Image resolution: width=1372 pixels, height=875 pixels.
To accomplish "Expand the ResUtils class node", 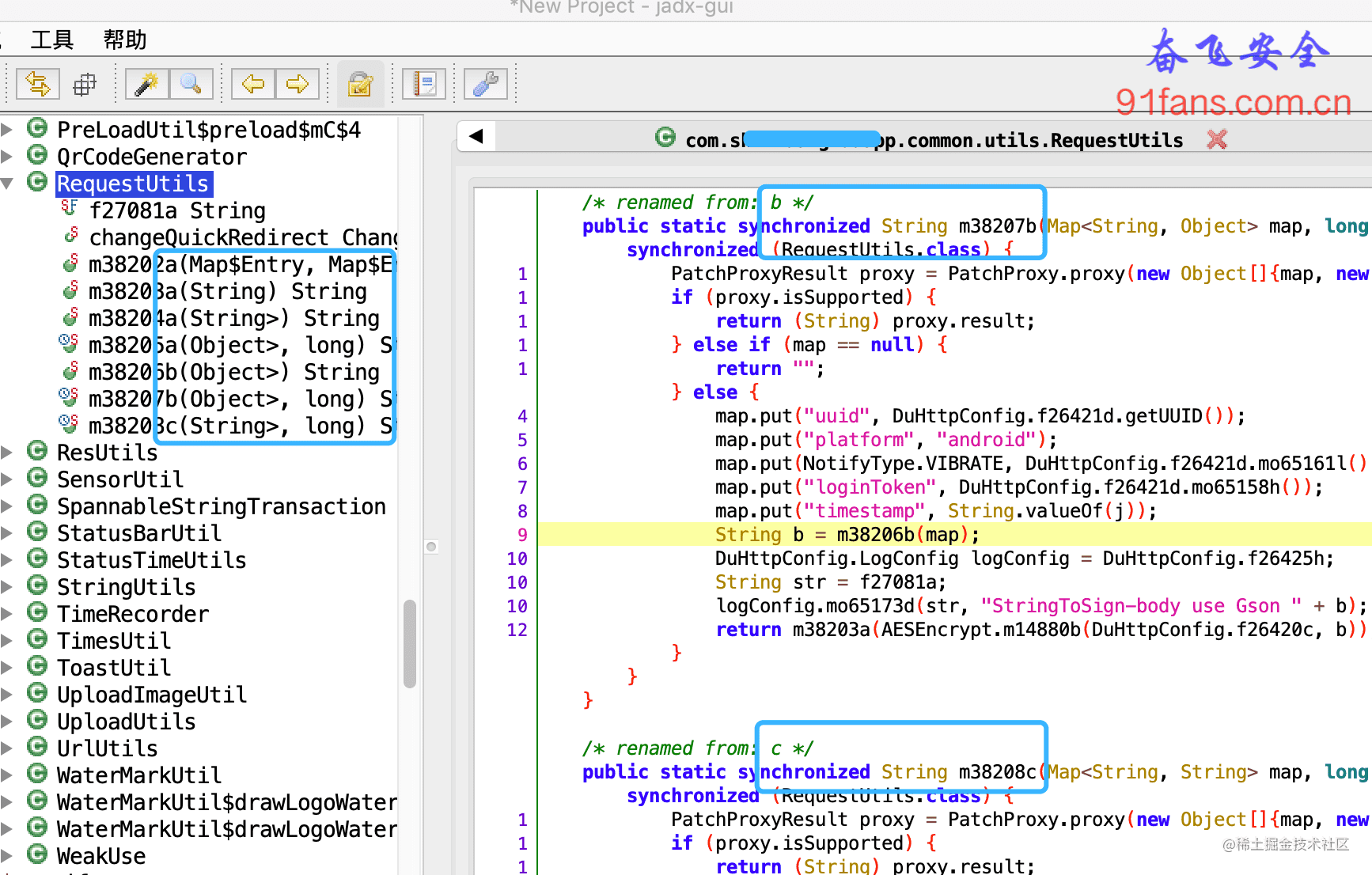I will (x=6, y=453).
